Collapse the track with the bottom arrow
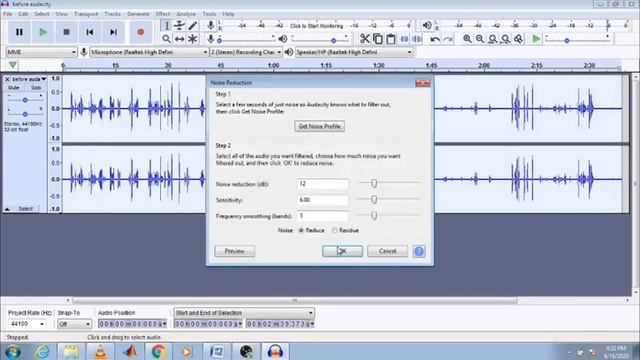The width and height of the screenshot is (640, 360). [x=7, y=209]
